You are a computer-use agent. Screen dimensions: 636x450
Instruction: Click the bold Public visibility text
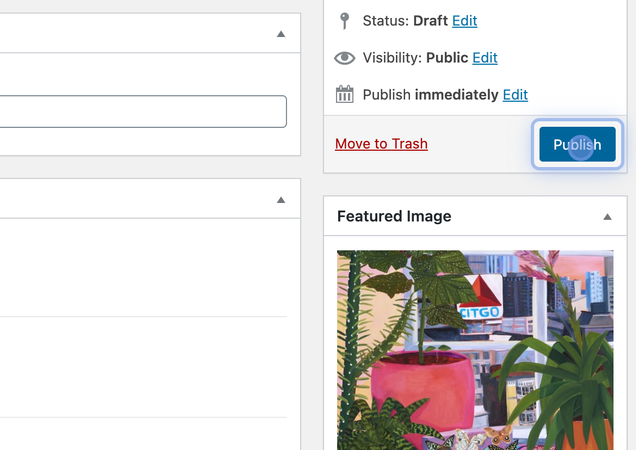(447, 58)
